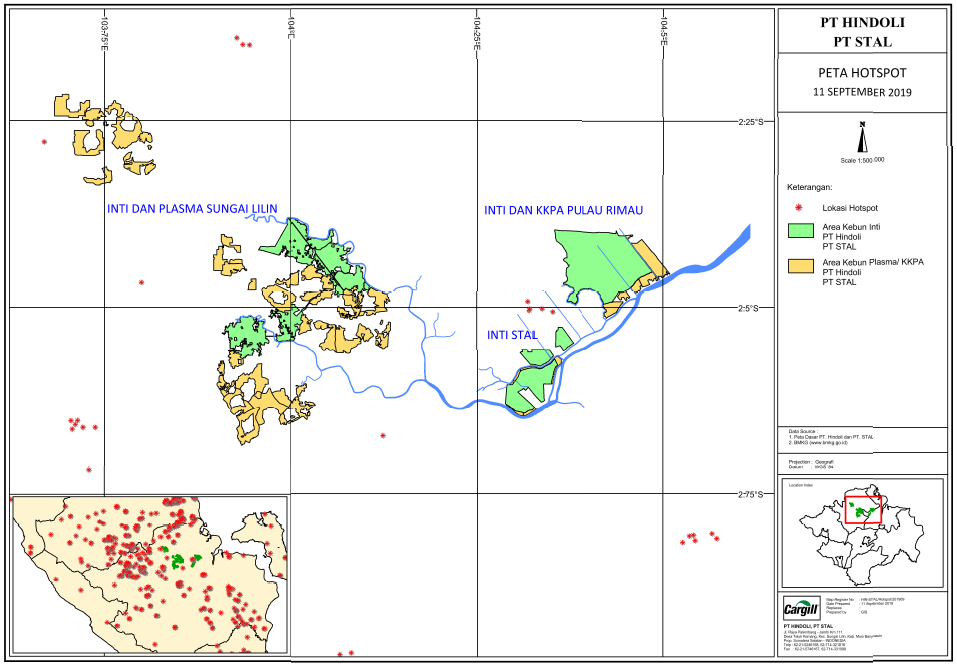The height and width of the screenshot is (665, 957).
Task: Click the hotspot cluster left of INTI STAL
Action: [x=540, y=306]
